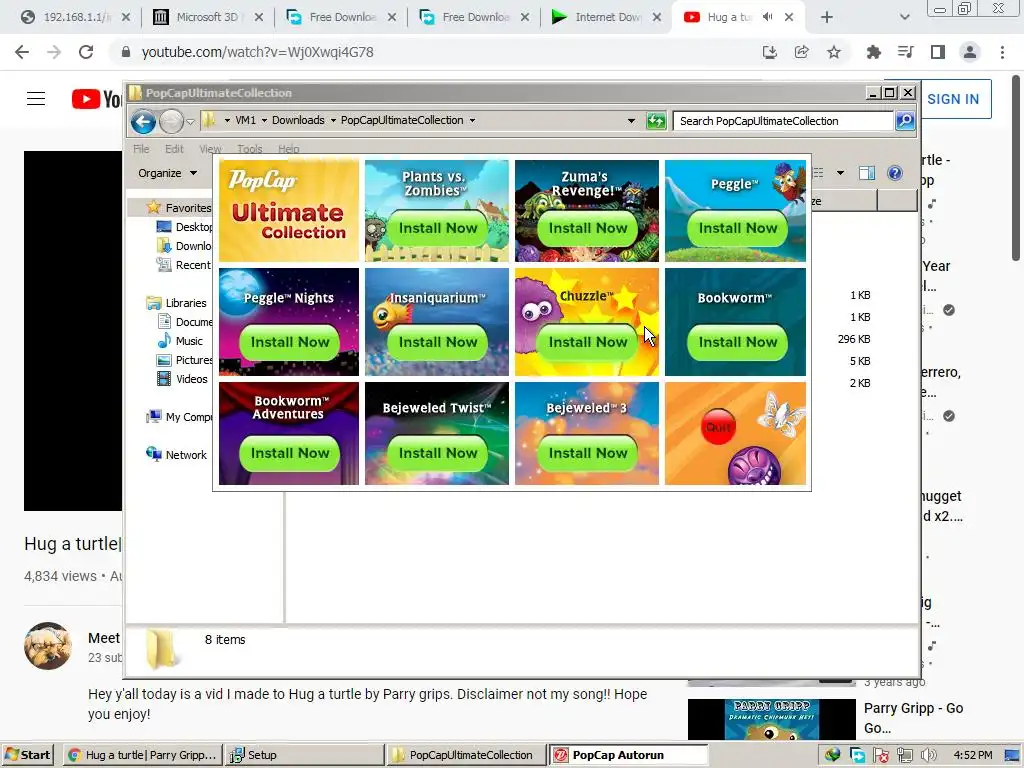Open Organize dropdown menu

point(167,173)
